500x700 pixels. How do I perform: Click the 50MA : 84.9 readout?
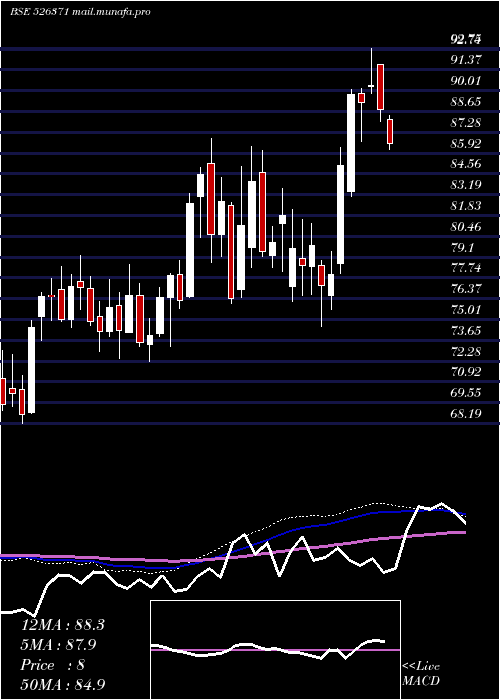point(63,685)
